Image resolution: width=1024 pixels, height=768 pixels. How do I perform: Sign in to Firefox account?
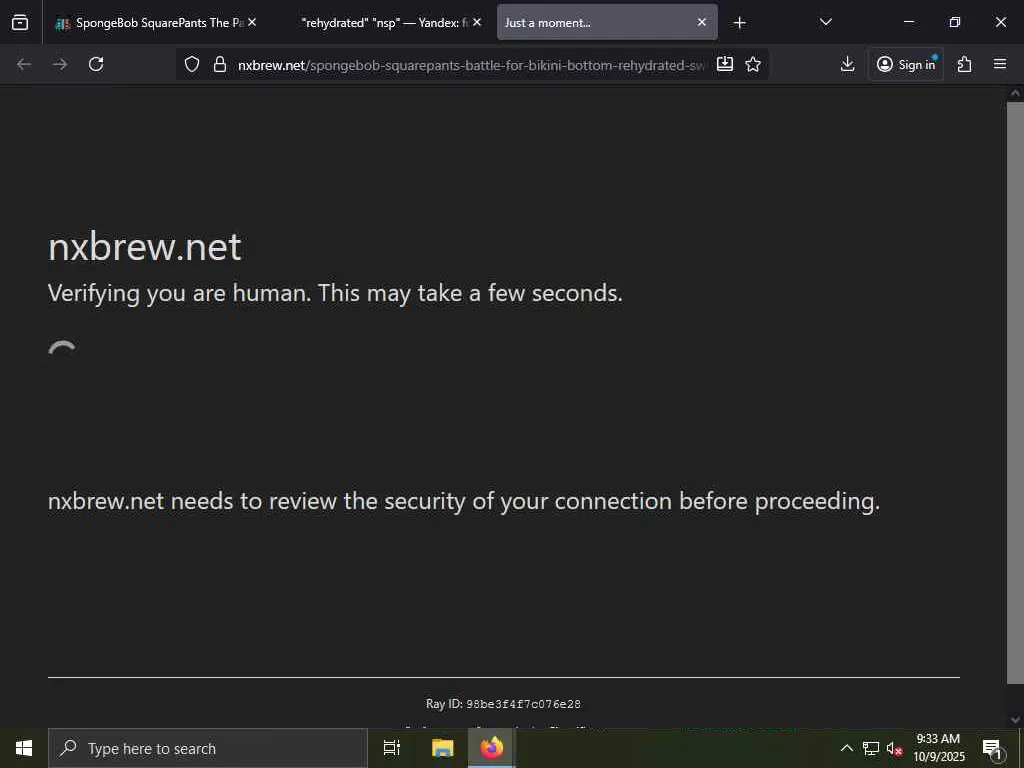coord(906,64)
